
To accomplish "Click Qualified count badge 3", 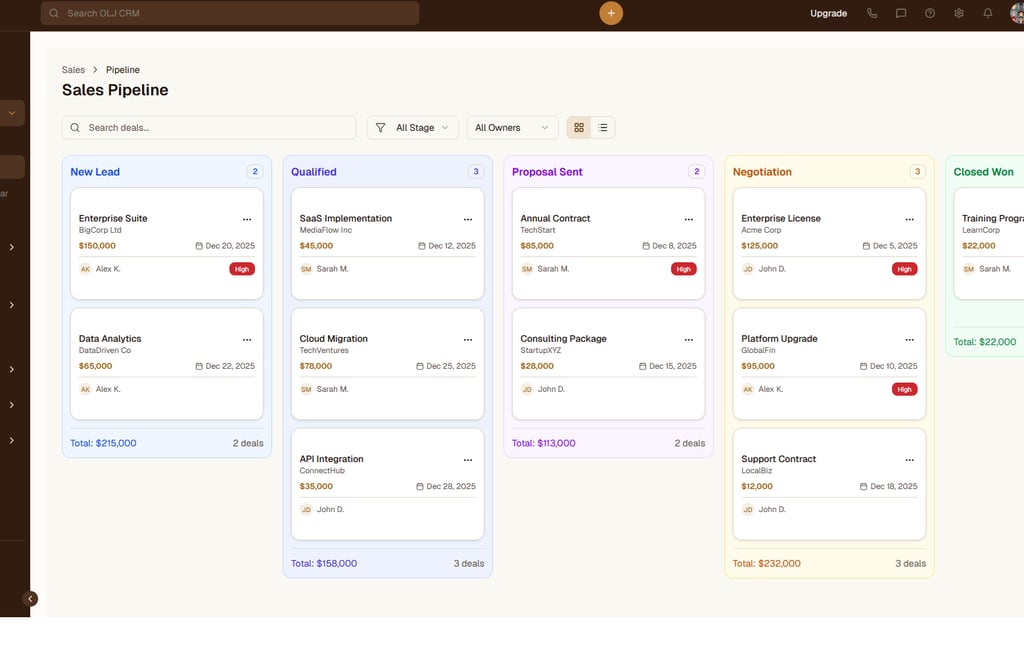I will click(x=475, y=171).
